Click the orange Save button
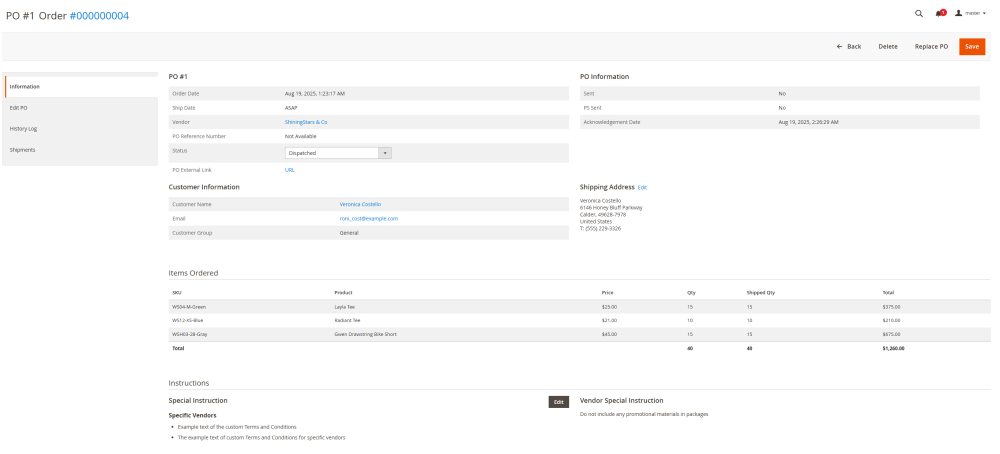This screenshot has width=1000, height=454. tap(972, 47)
